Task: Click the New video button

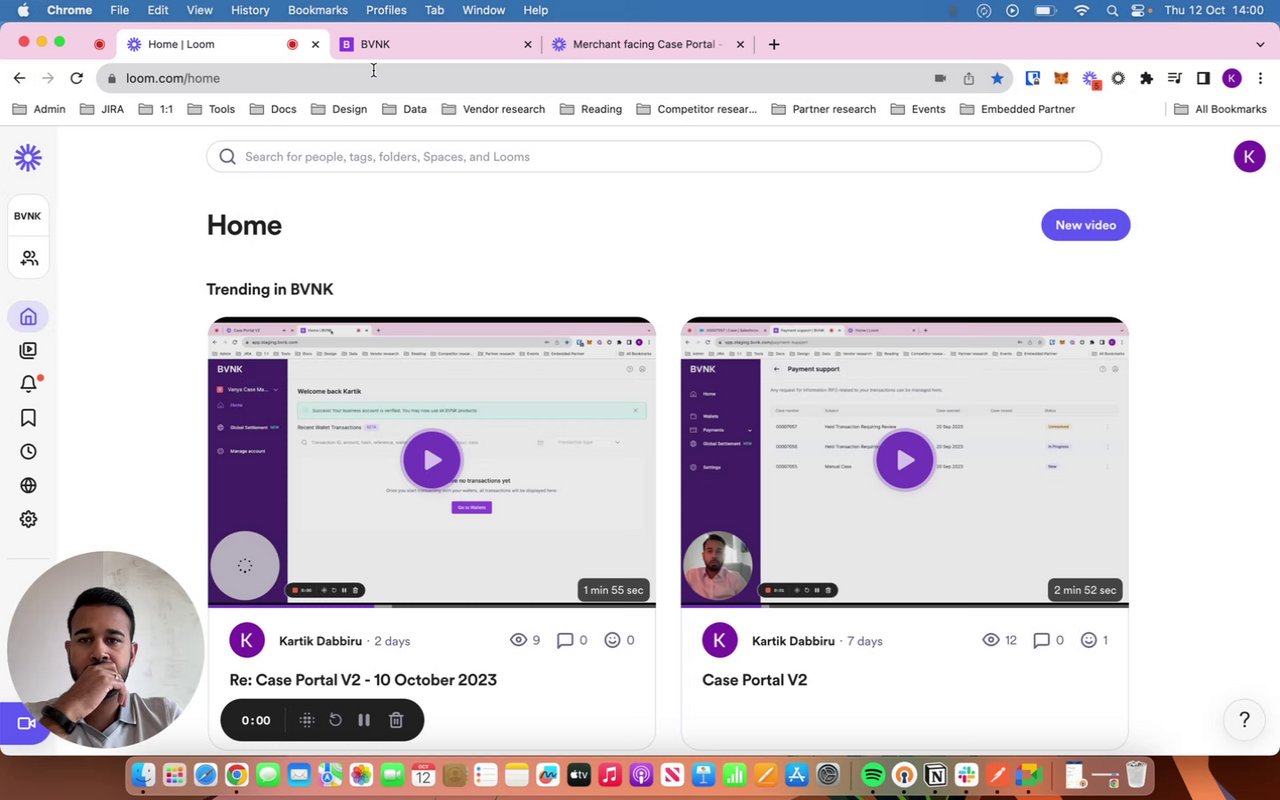Action: click(1086, 225)
